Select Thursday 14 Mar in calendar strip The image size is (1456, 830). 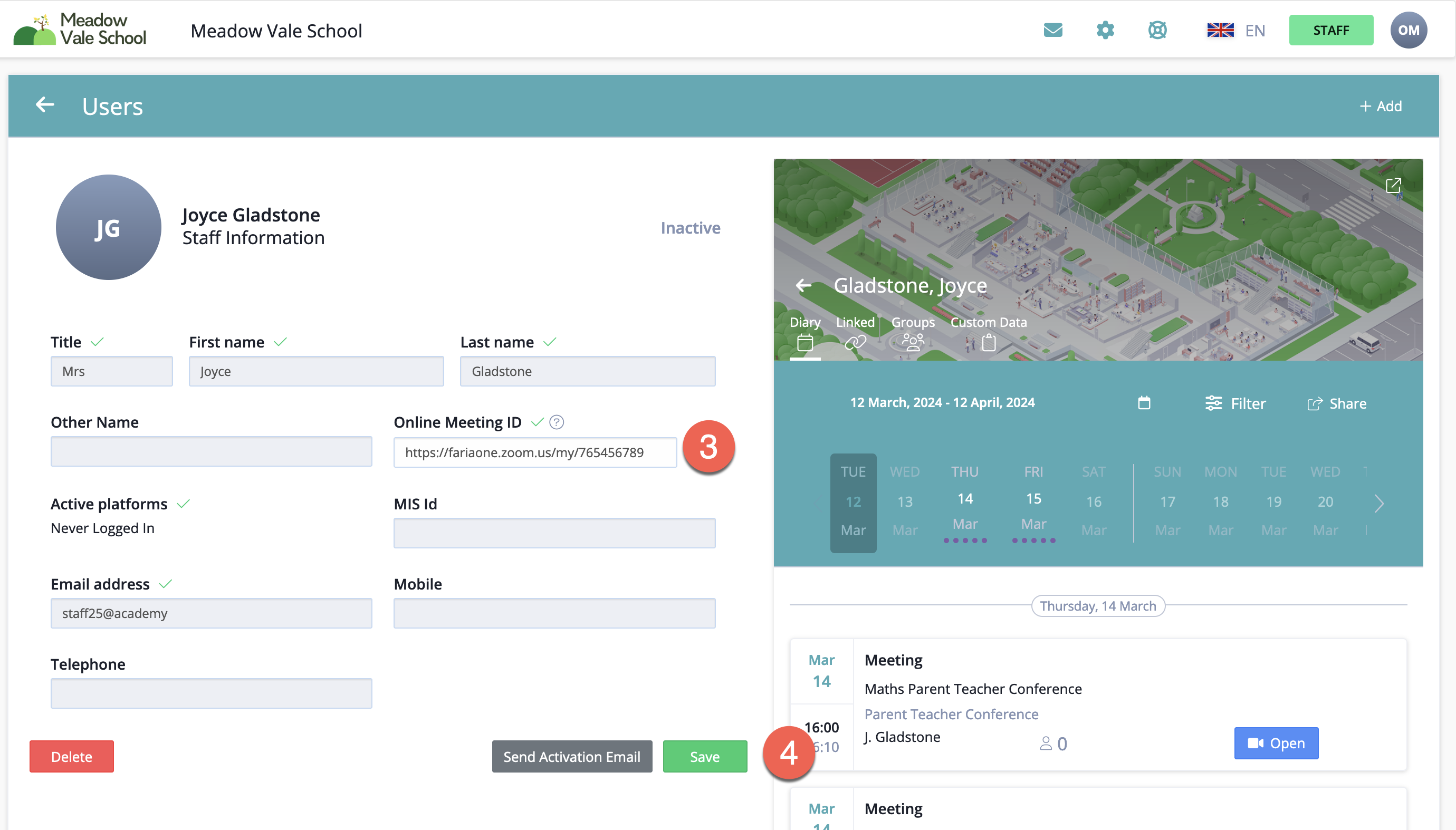[964, 501]
